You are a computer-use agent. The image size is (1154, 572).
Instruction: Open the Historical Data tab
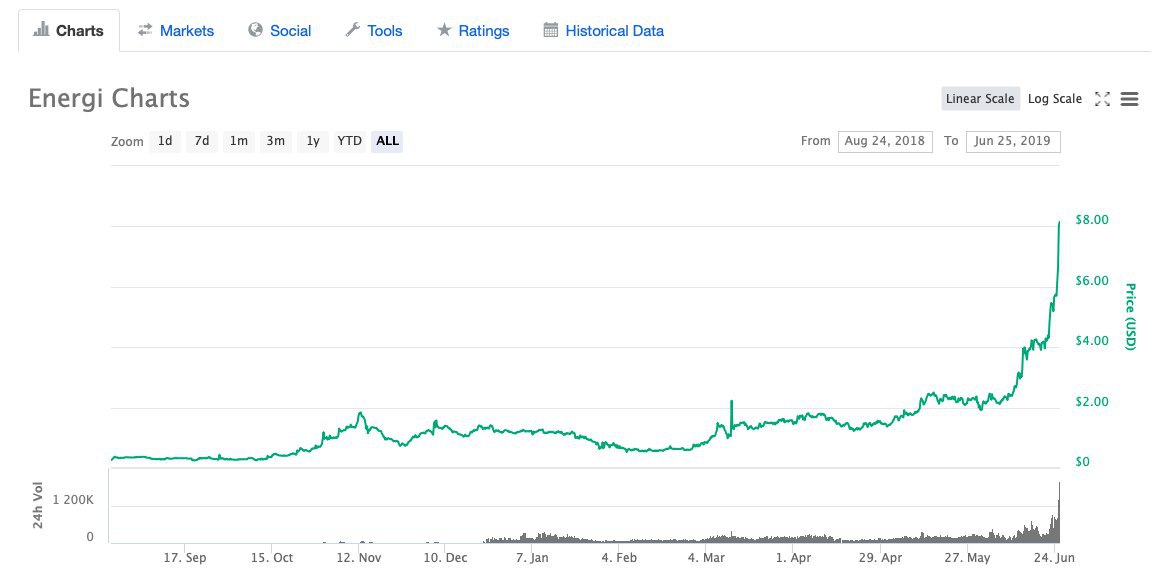(603, 31)
